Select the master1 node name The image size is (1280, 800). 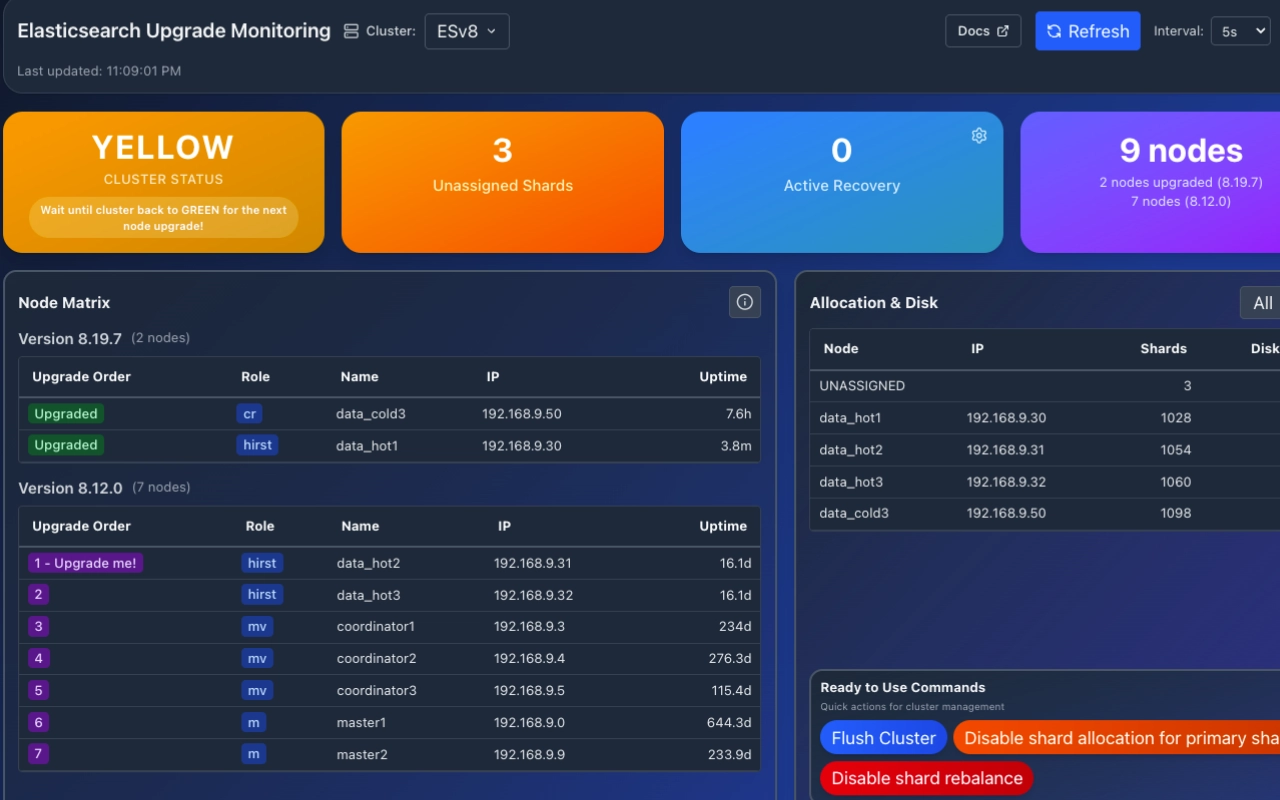[x=361, y=724]
